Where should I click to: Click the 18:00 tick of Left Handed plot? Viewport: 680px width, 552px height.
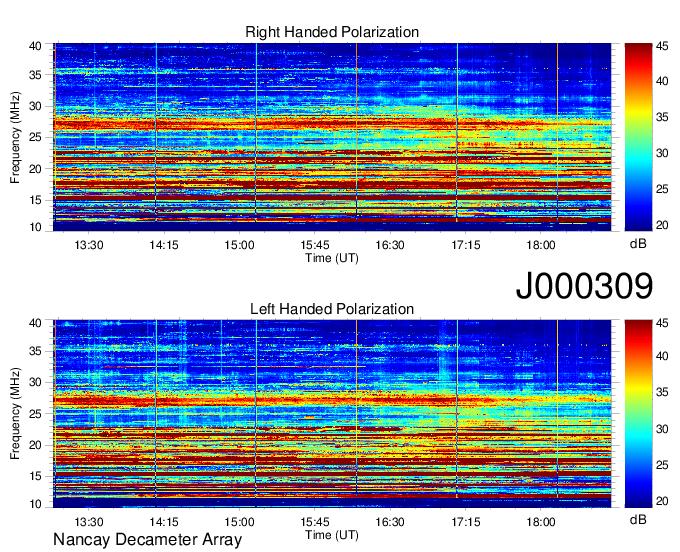click(x=541, y=522)
